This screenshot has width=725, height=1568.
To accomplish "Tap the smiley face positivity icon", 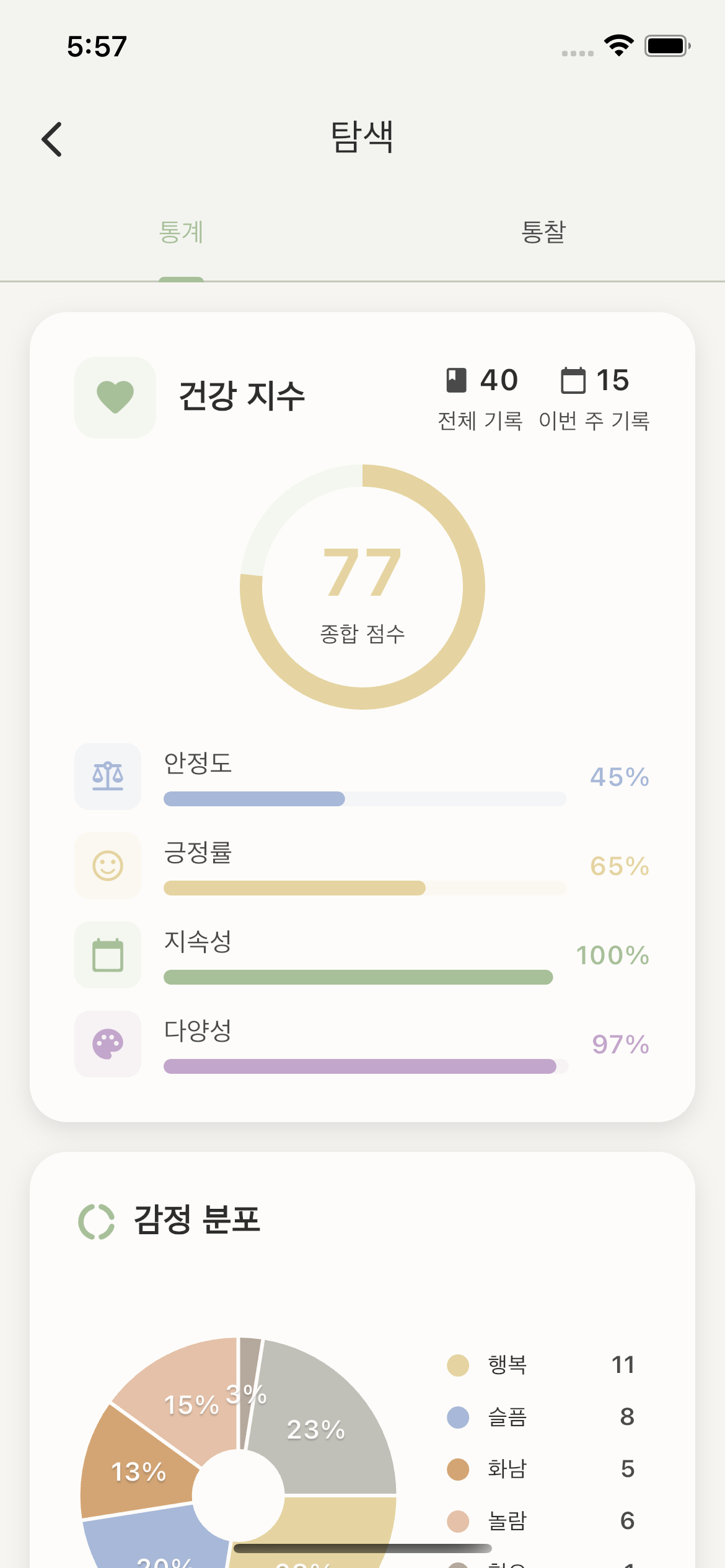I will click(108, 866).
